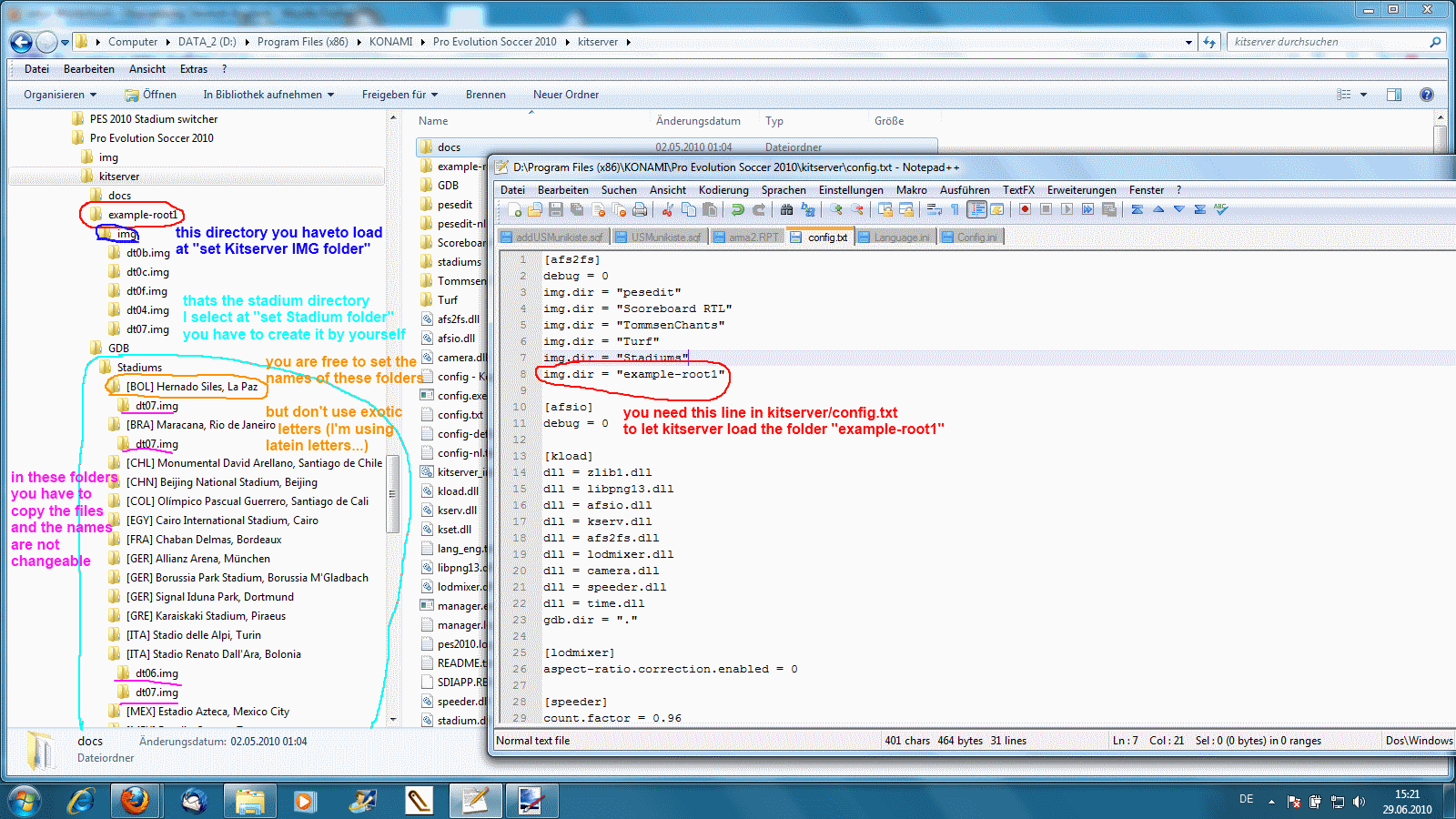The image size is (1456, 819).
Task: Click the Redo icon in Notepad++ toolbar
Action: (758, 209)
